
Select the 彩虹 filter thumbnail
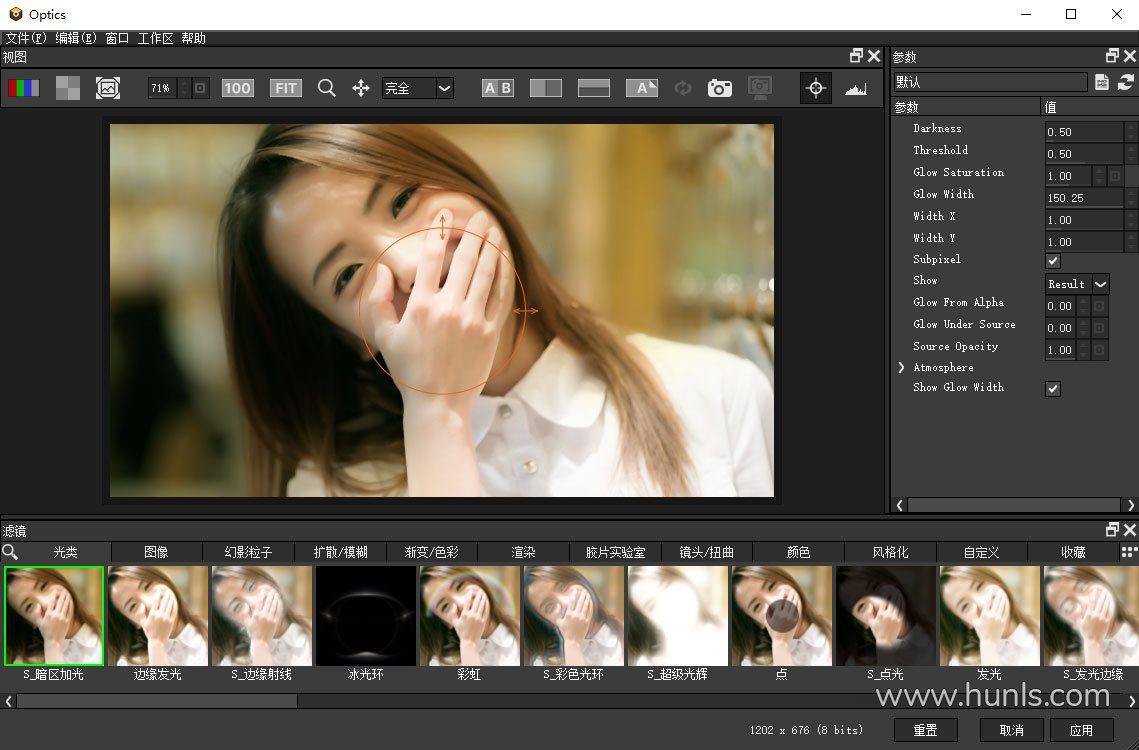tap(469, 616)
